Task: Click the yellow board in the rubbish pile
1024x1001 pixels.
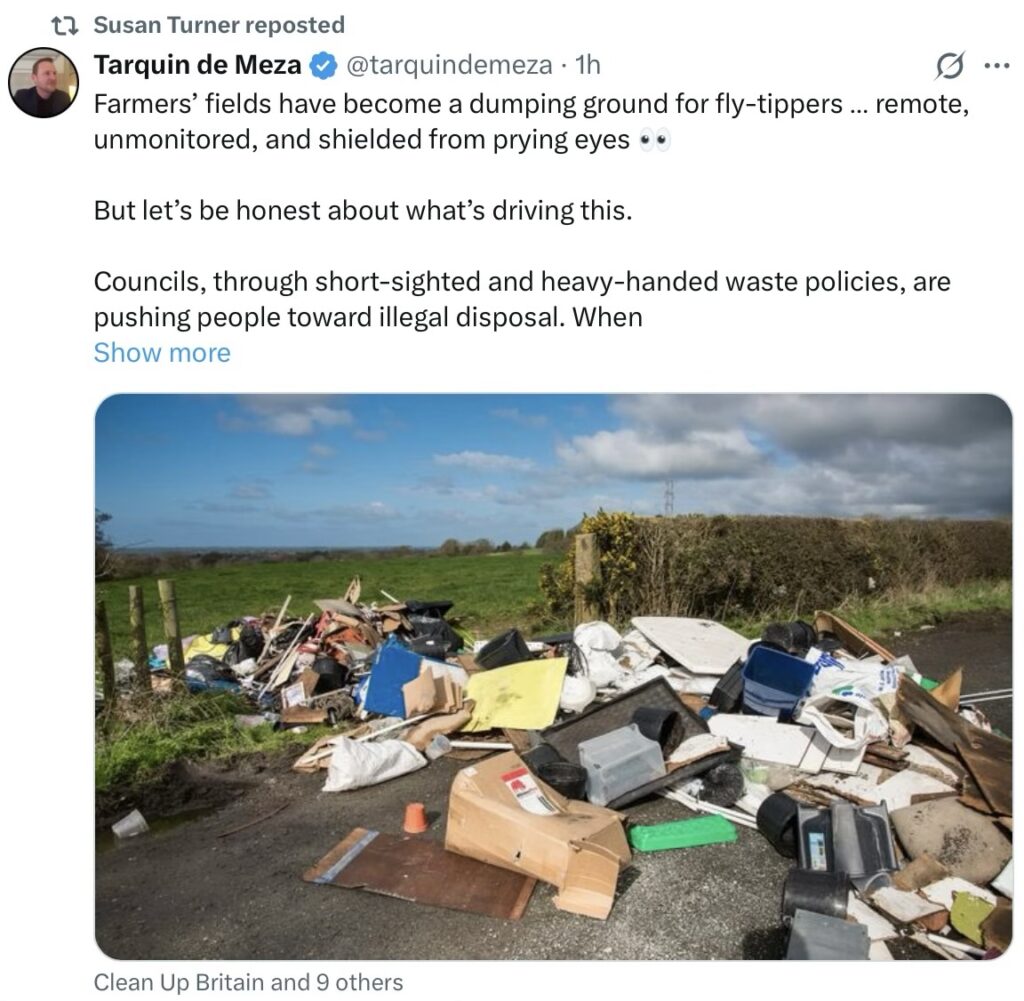Action: (516, 692)
